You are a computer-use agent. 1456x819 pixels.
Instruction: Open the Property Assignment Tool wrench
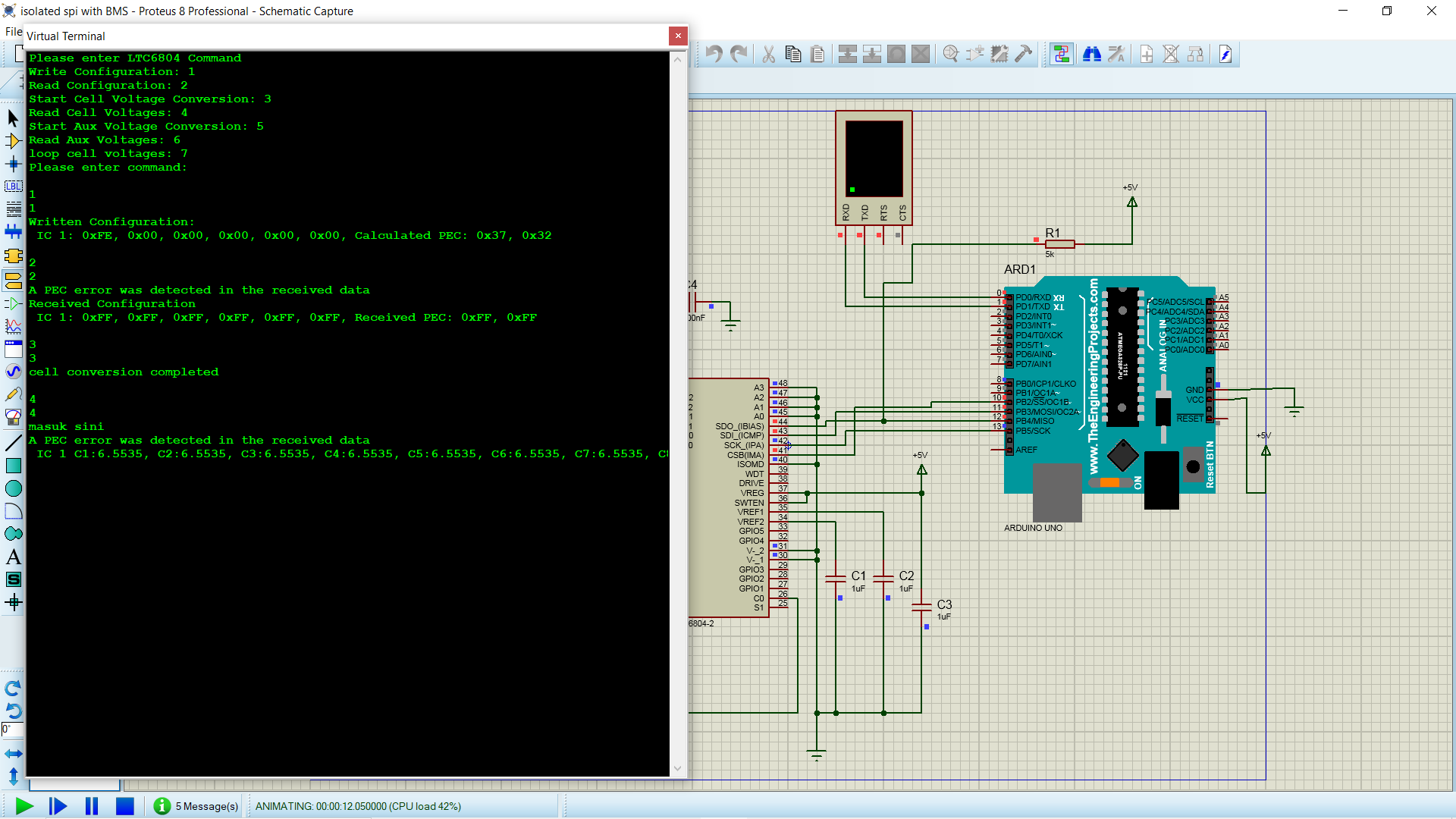(1116, 54)
